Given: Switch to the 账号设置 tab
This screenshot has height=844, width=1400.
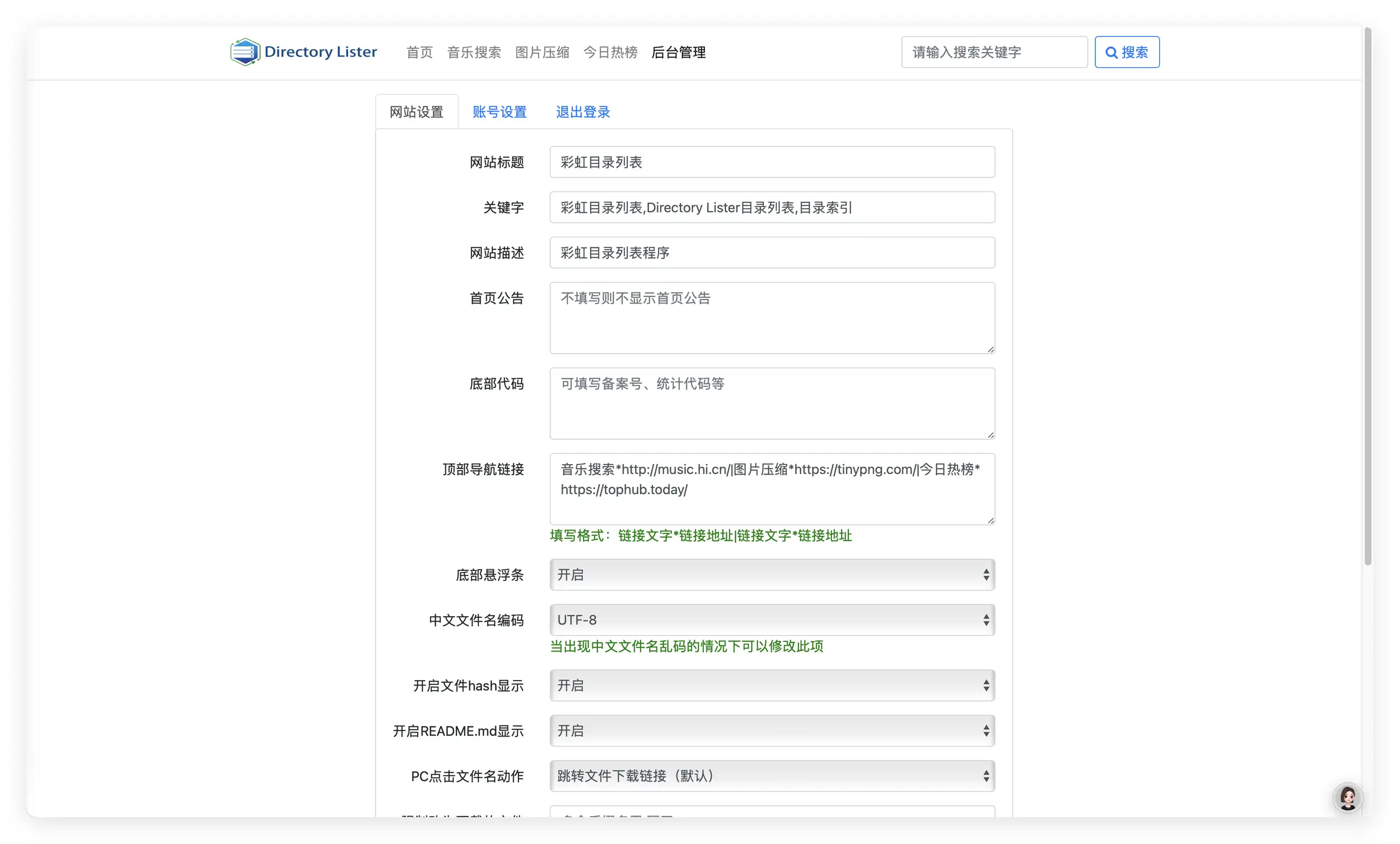Looking at the screenshot, I should click(500, 111).
